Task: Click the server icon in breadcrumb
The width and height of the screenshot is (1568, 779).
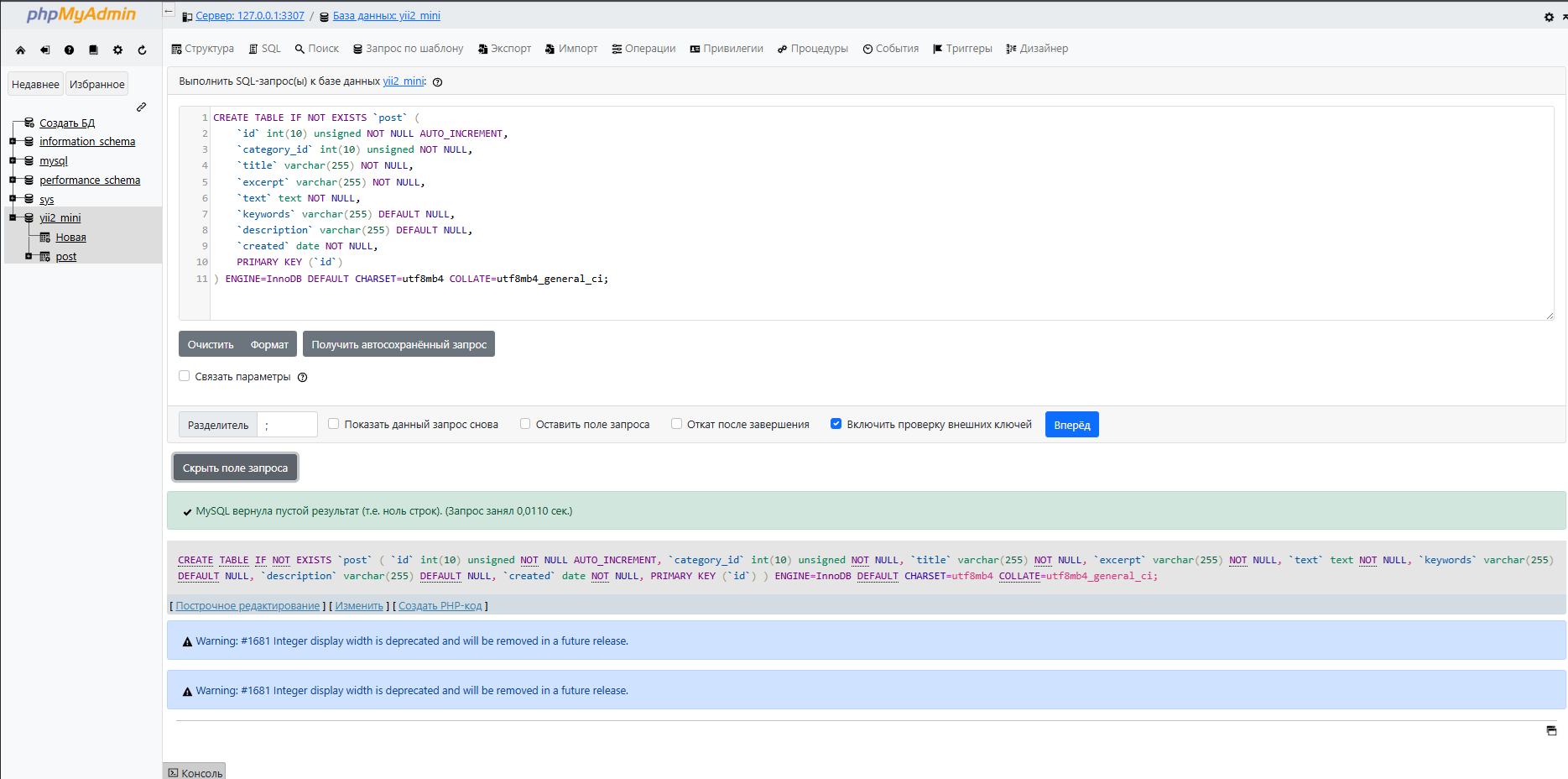Action: [187, 17]
